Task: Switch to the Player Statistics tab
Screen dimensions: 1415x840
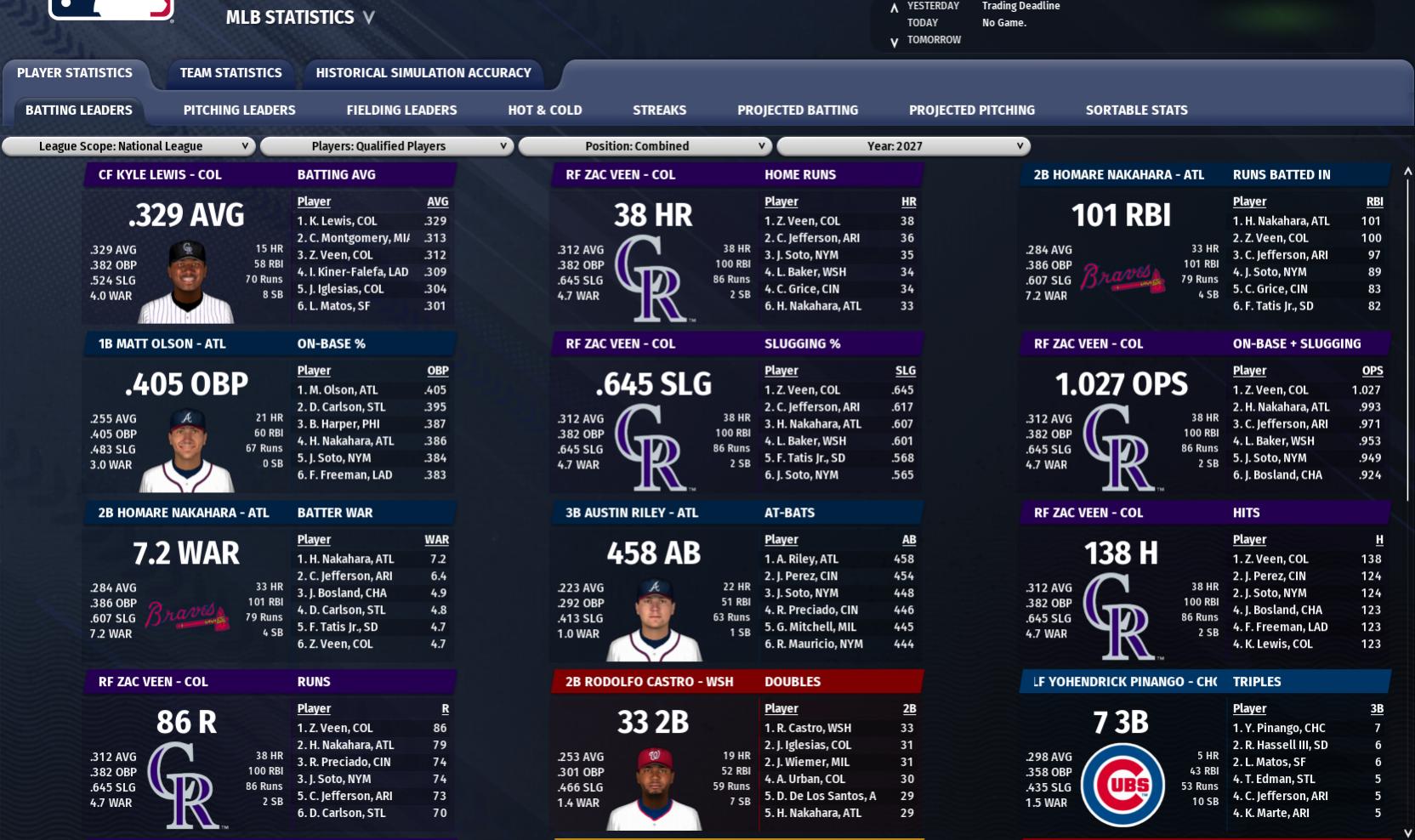Action: click(75, 73)
